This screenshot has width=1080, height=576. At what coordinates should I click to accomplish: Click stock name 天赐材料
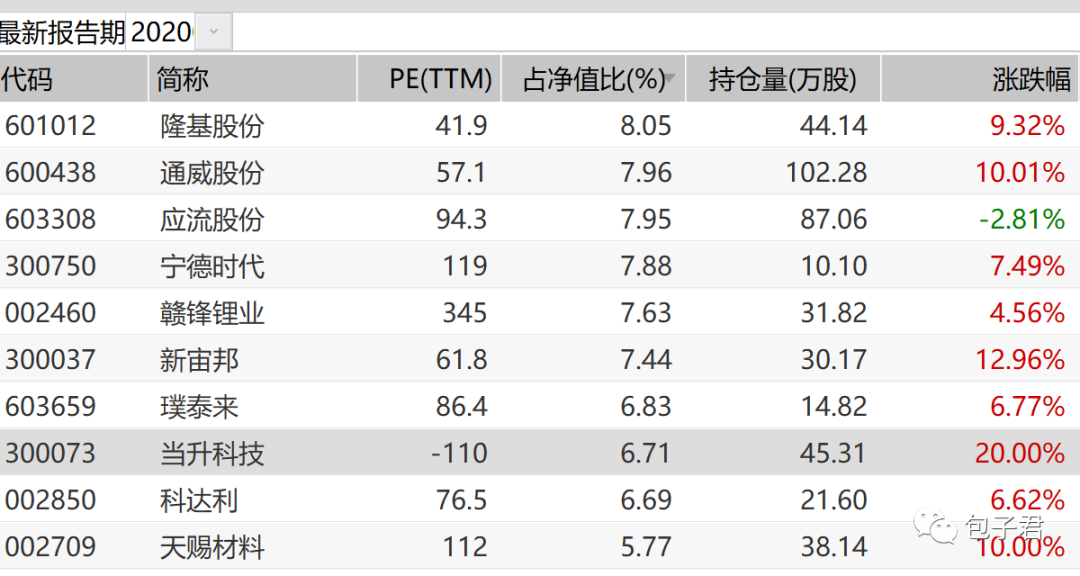[x=212, y=547]
